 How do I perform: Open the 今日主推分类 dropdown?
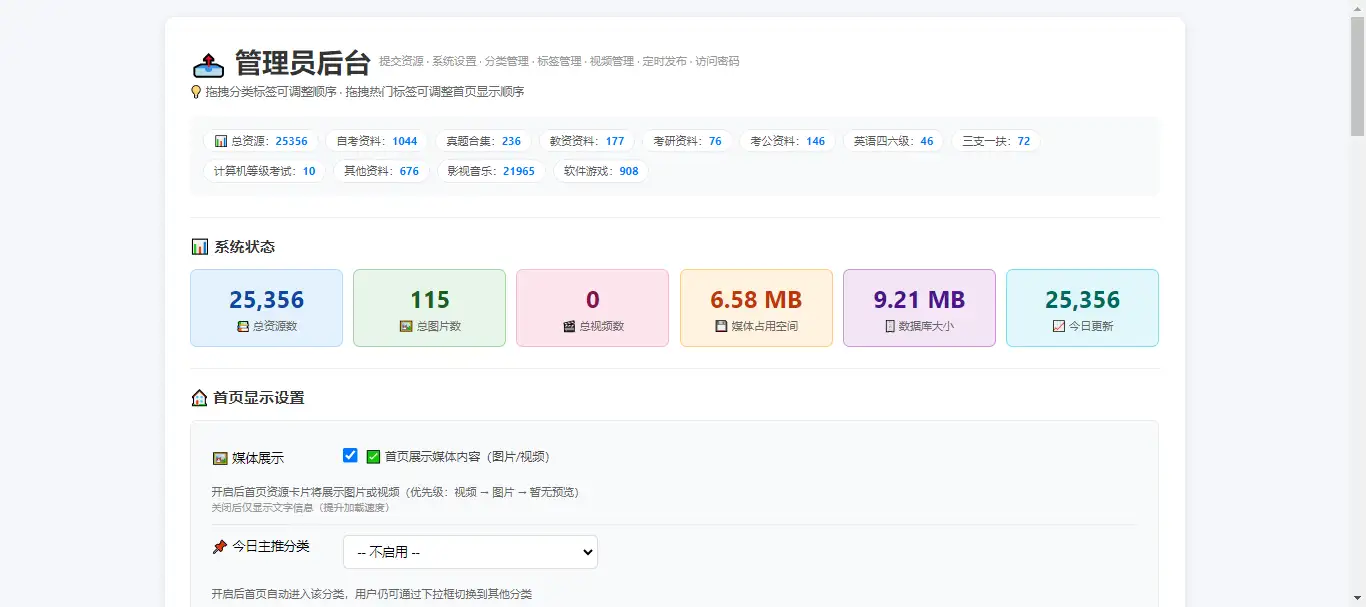click(470, 552)
